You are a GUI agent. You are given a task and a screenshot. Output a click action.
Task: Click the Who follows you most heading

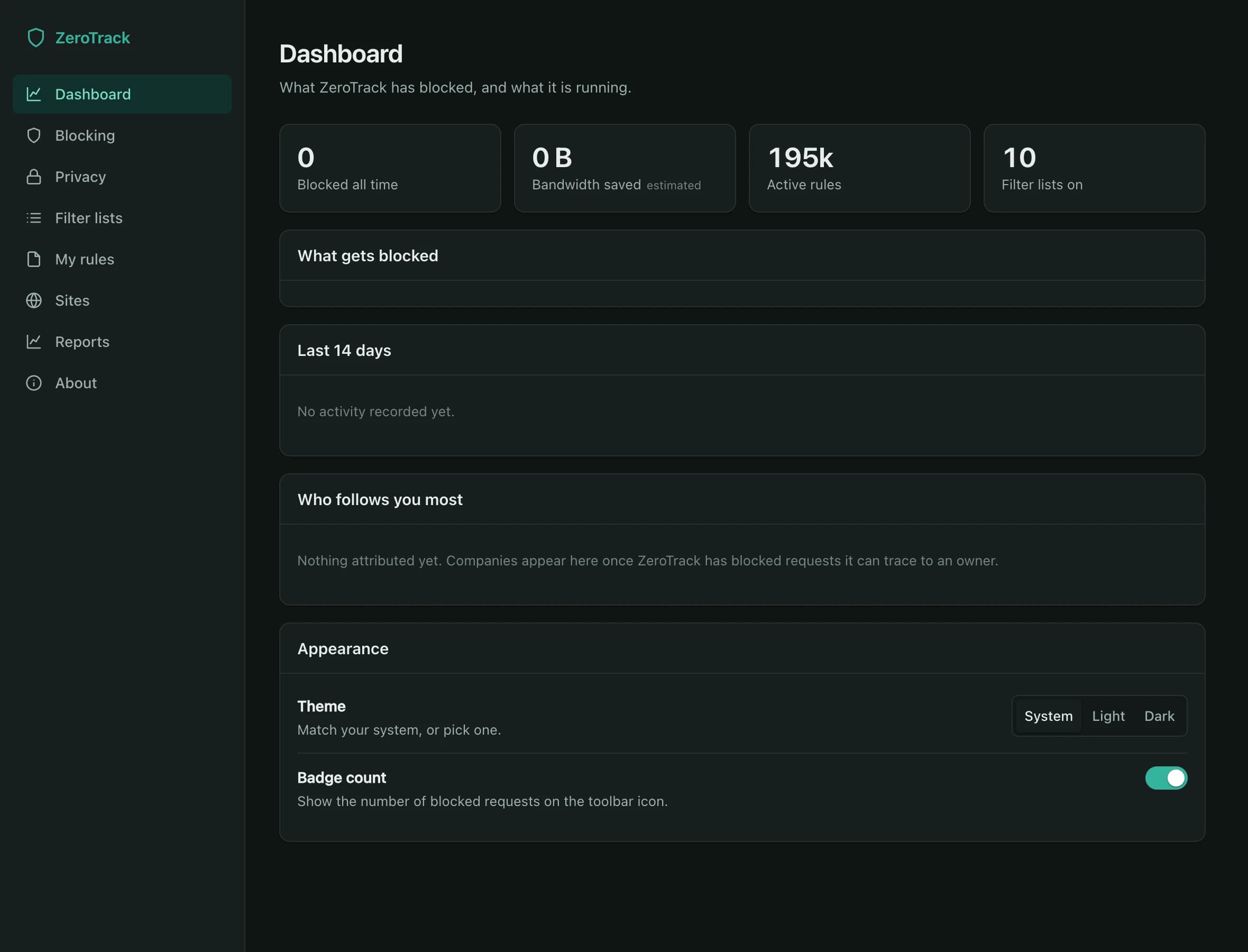(380, 500)
